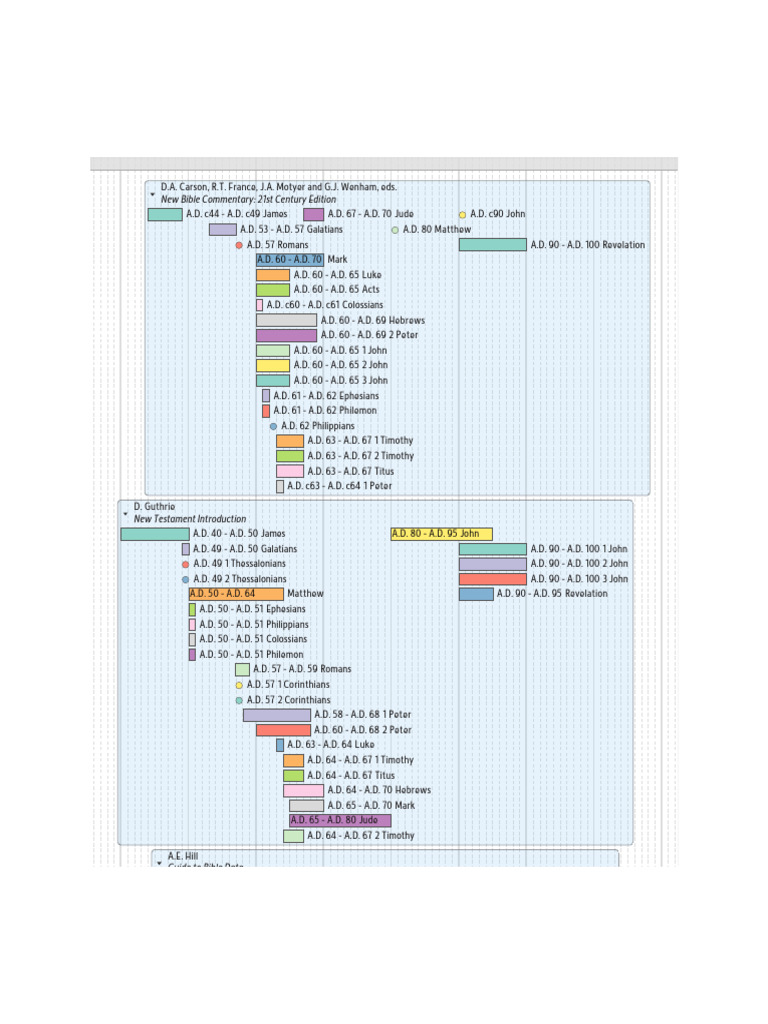Click the A.D. 49 1 Thessalonians point marker
The image size is (768, 1024).
click(185, 564)
